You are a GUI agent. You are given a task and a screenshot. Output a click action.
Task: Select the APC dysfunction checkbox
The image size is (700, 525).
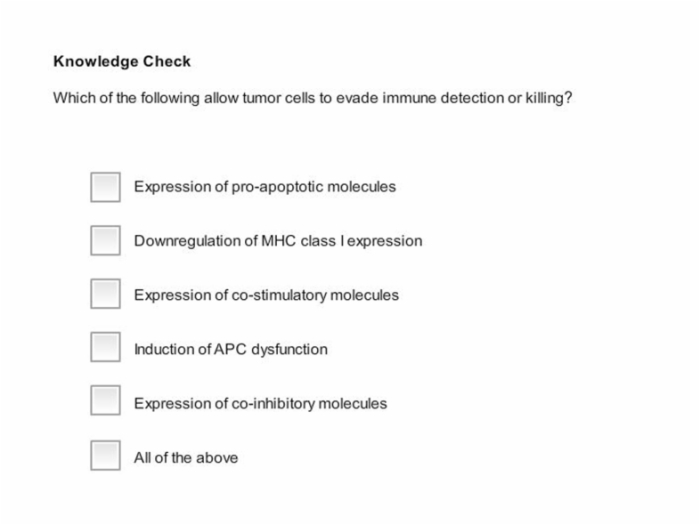tap(105, 347)
